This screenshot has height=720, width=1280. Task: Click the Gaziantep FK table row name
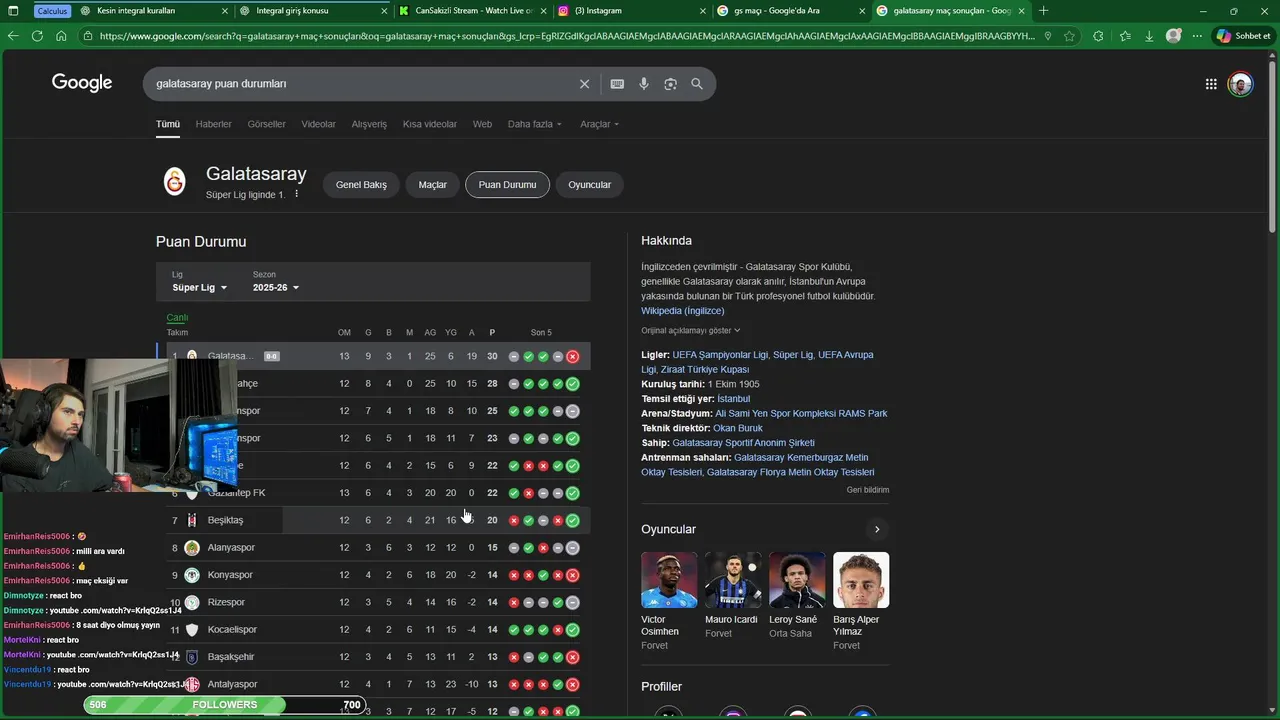[x=236, y=493]
